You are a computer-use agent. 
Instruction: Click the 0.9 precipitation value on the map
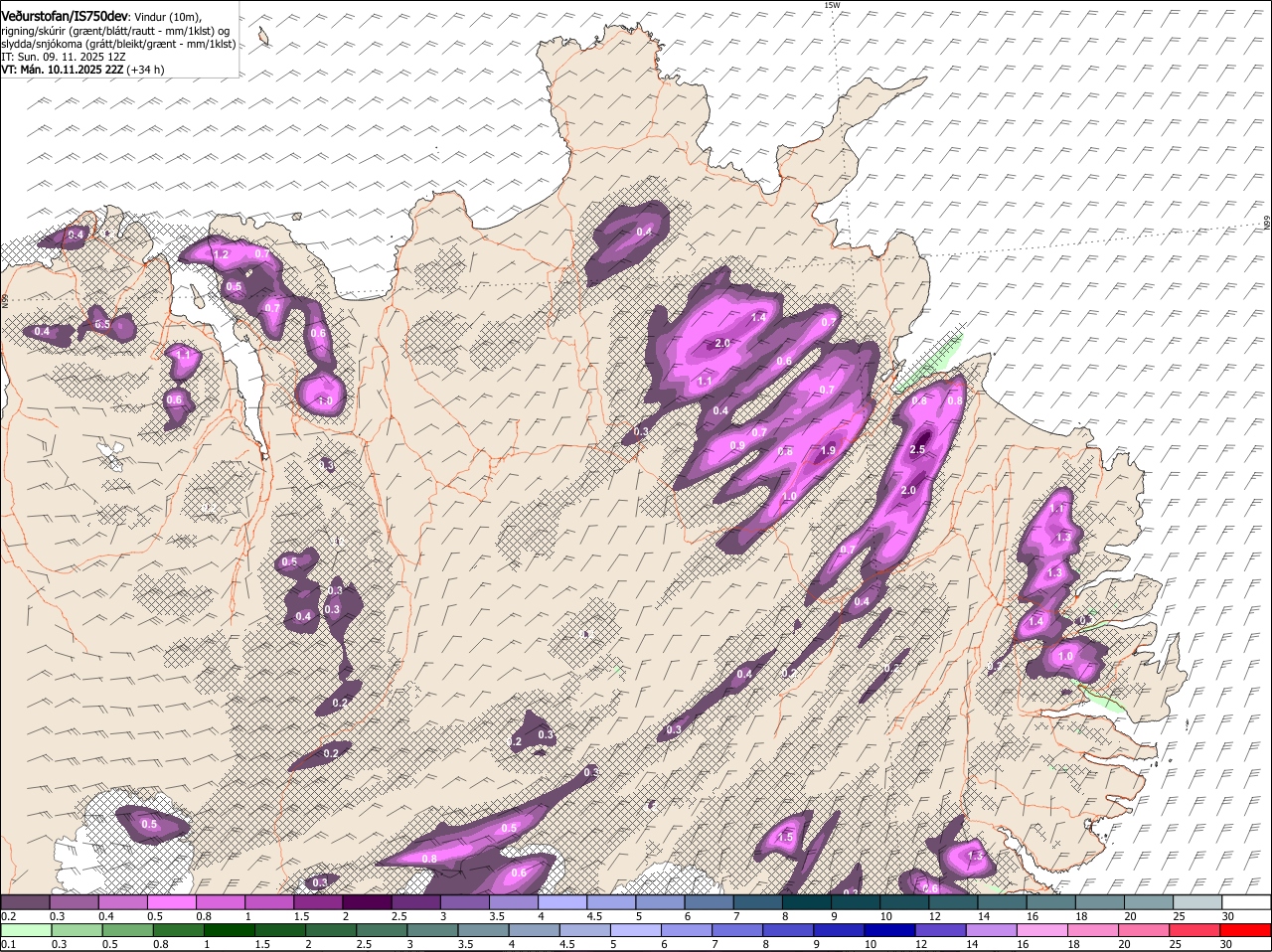click(737, 446)
